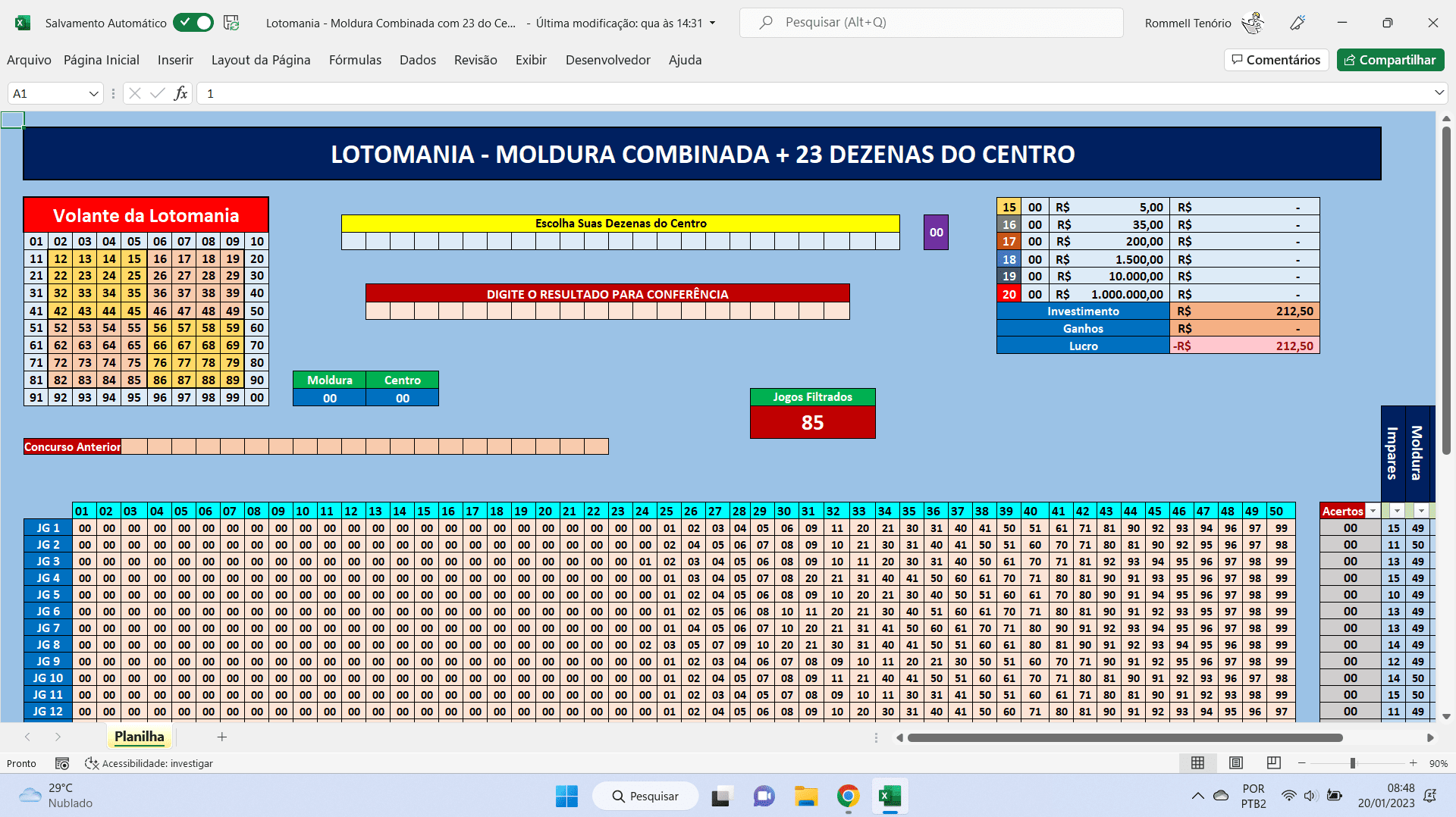Open the Desenvolvedor tab
The width and height of the screenshot is (1456, 817).
(608, 60)
